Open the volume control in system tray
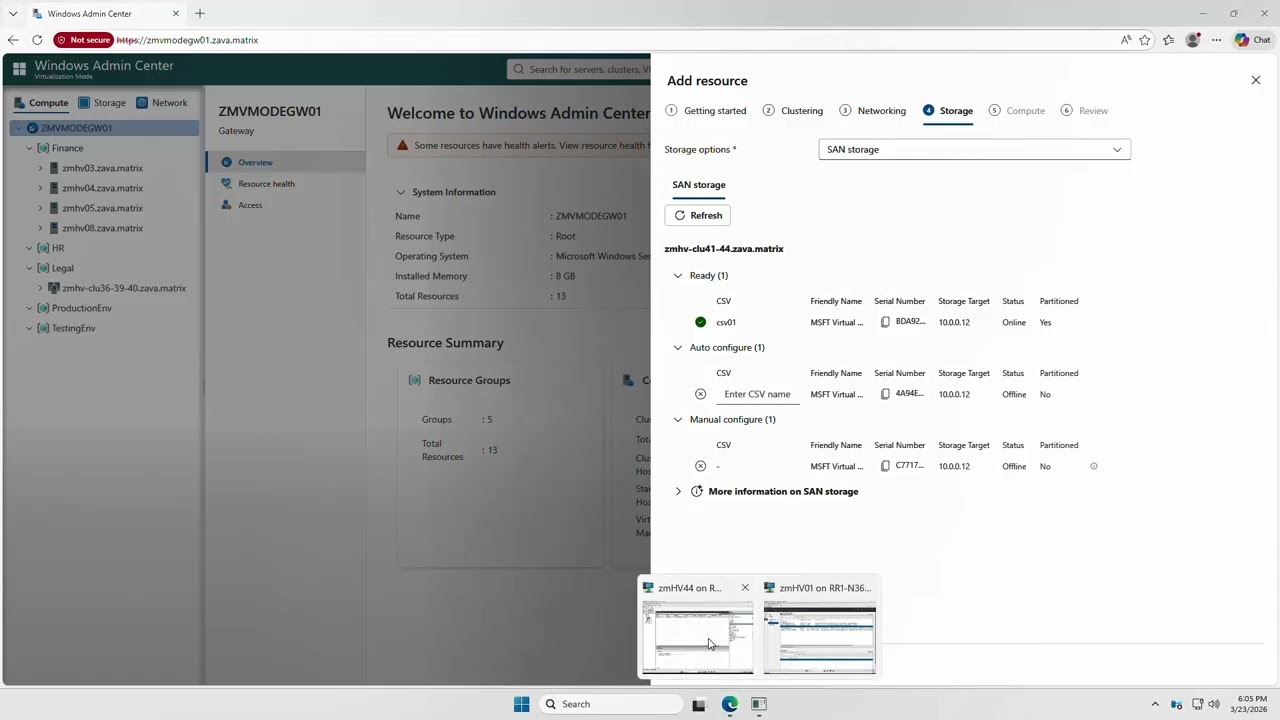Viewport: 1280px width, 720px height. [1214, 704]
